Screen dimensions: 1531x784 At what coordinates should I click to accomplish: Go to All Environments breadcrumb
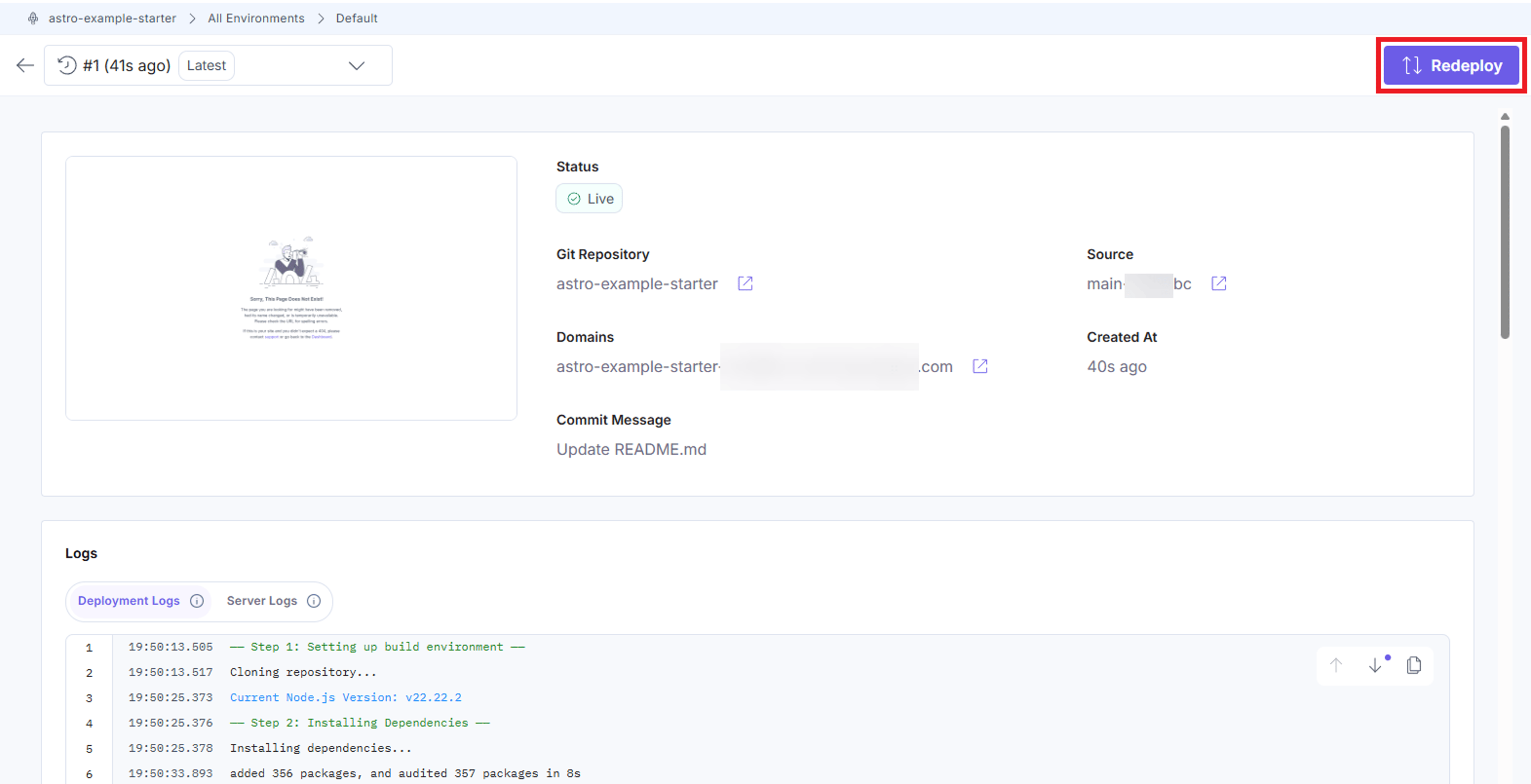[x=256, y=18]
